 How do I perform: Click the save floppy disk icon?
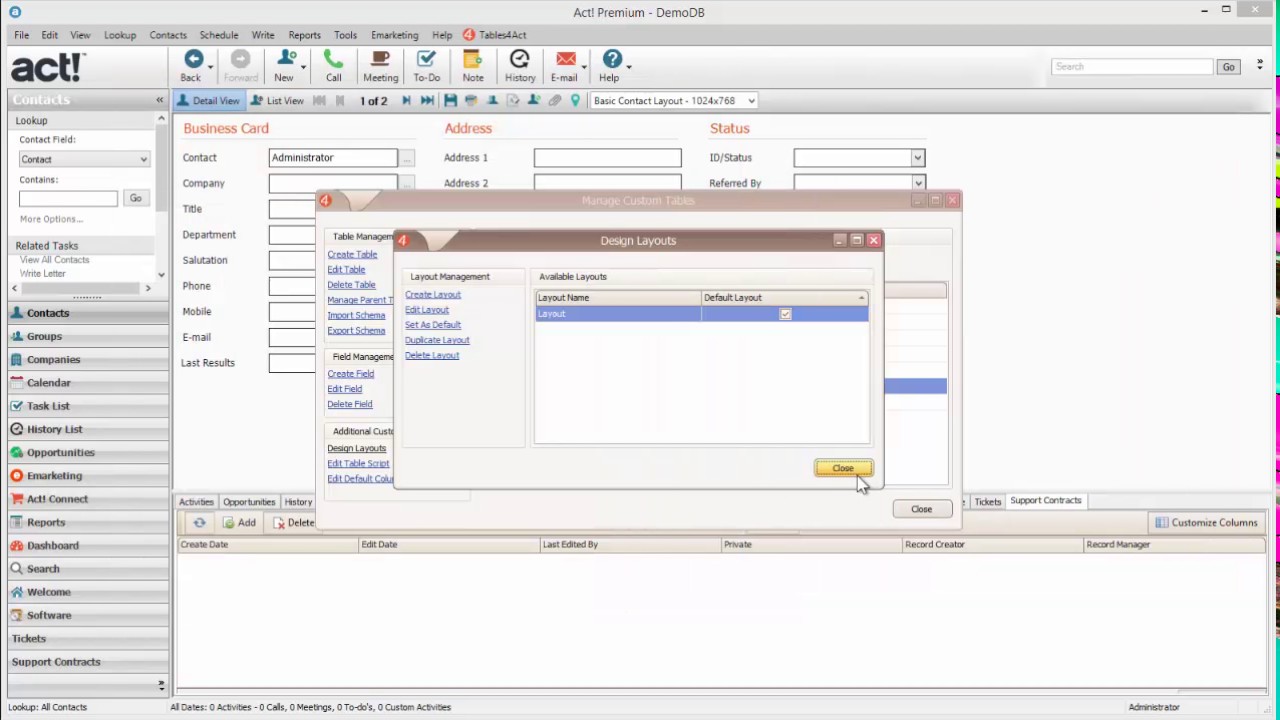coord(450,101)
